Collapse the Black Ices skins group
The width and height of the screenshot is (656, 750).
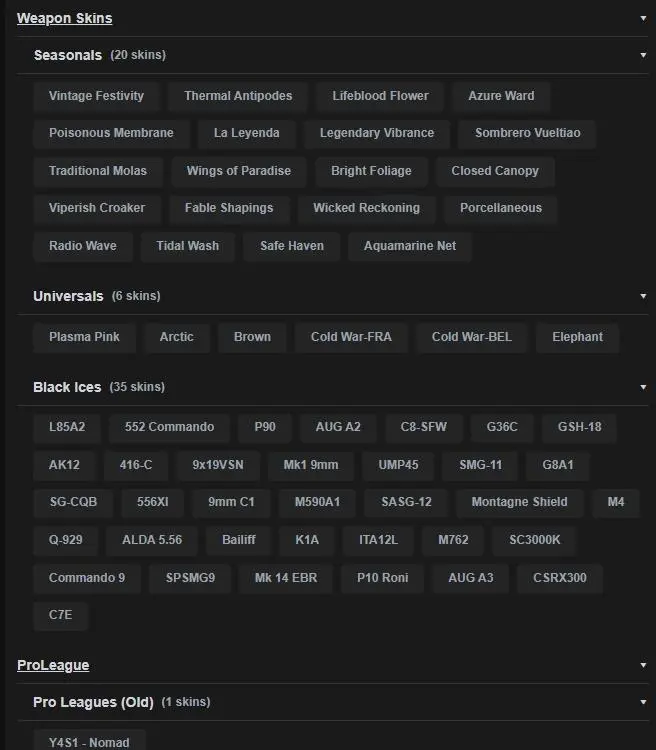click(643, 387)
